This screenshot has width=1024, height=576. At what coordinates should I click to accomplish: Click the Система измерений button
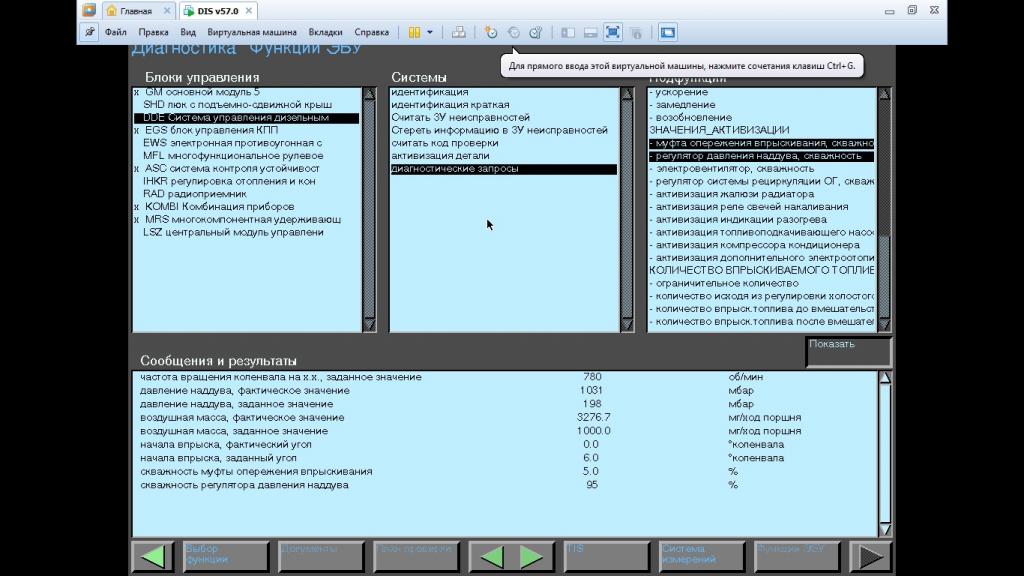(701, 556)
